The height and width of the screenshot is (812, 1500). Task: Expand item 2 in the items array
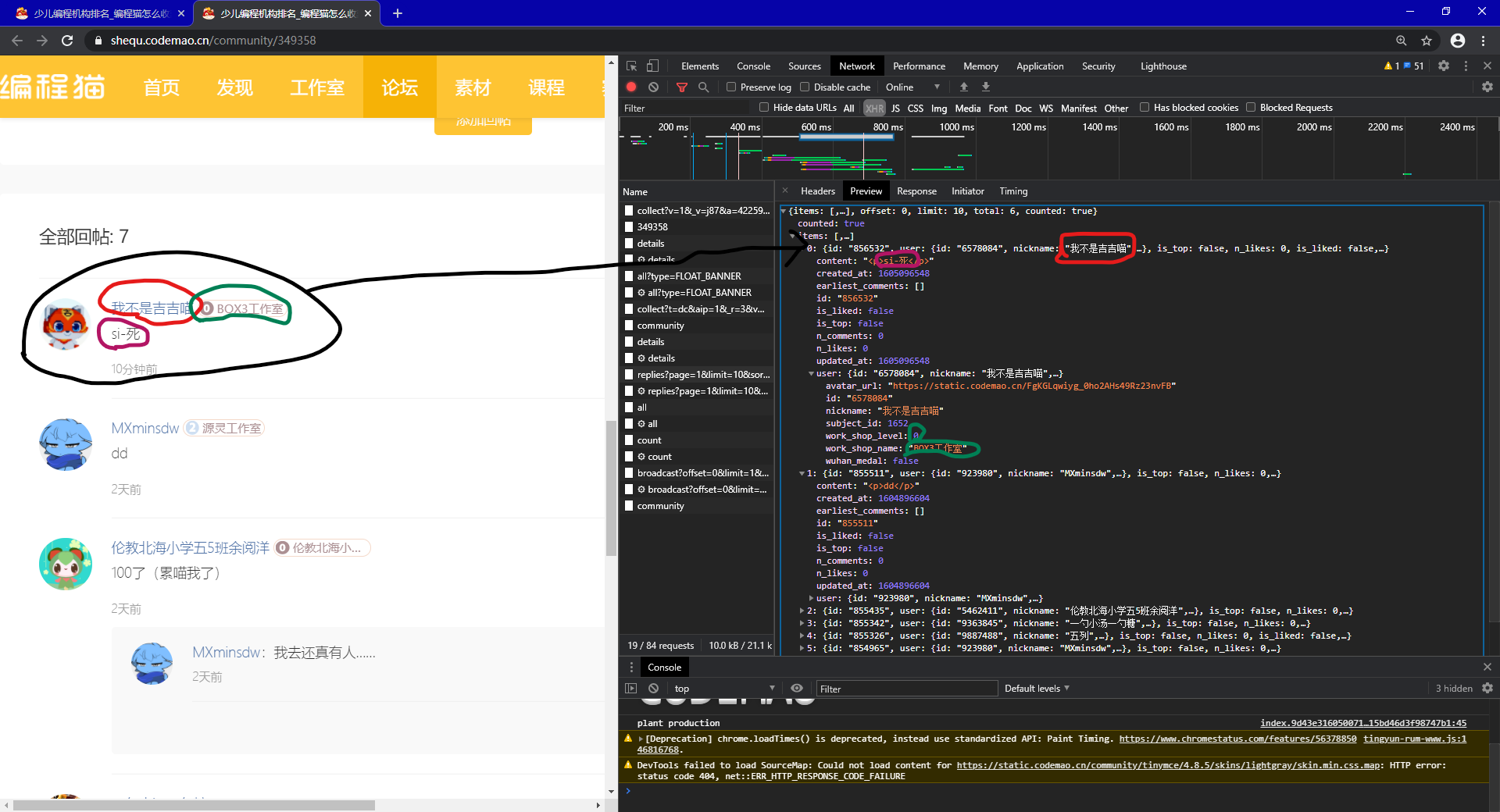pos(802,611)
